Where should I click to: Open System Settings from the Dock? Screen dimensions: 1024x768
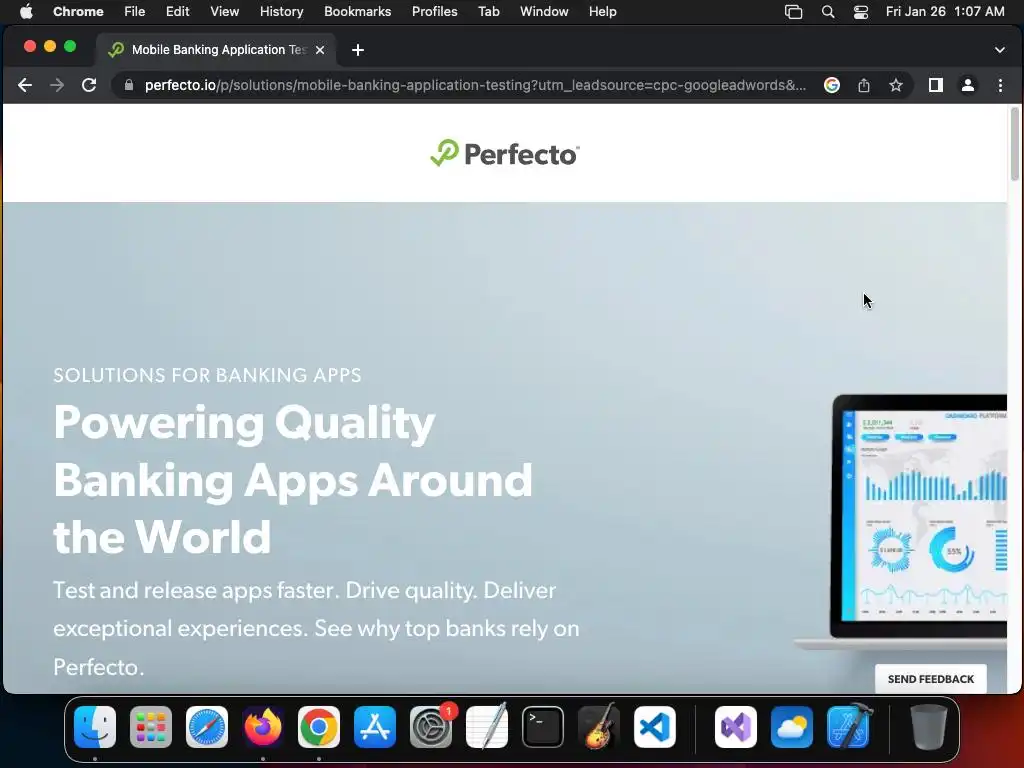(431, 726)
